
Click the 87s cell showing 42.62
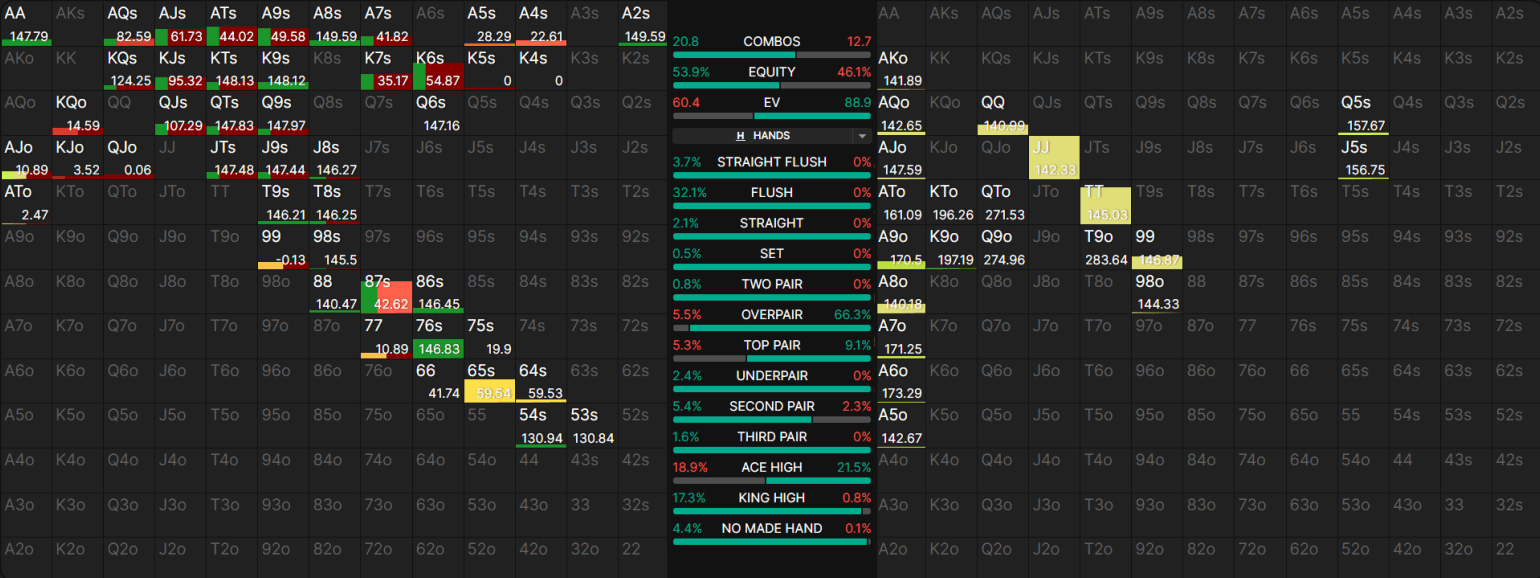click(386, 291)
